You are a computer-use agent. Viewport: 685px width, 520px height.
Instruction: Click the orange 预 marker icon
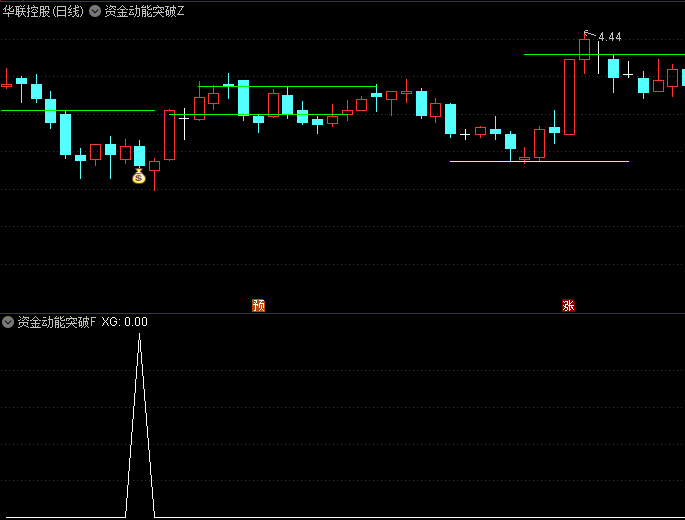coord(259,305)
